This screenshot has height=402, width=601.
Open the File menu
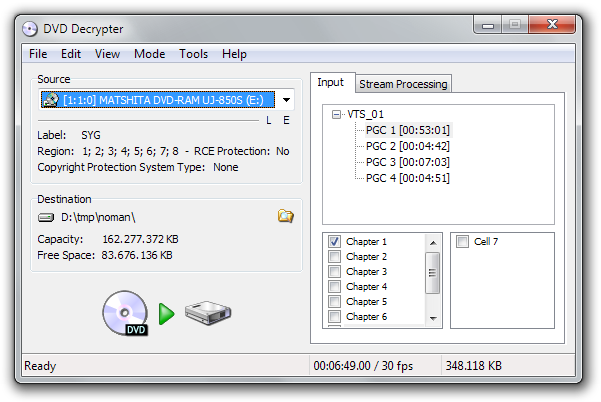[x=38, y=54]
